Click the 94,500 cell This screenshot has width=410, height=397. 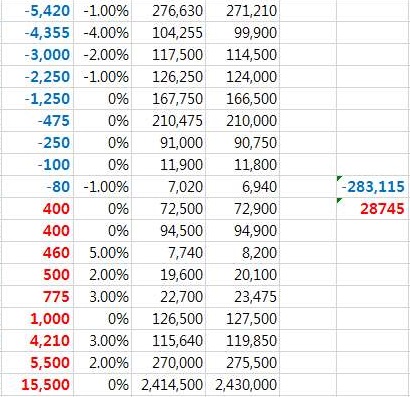tap(168, 231)
